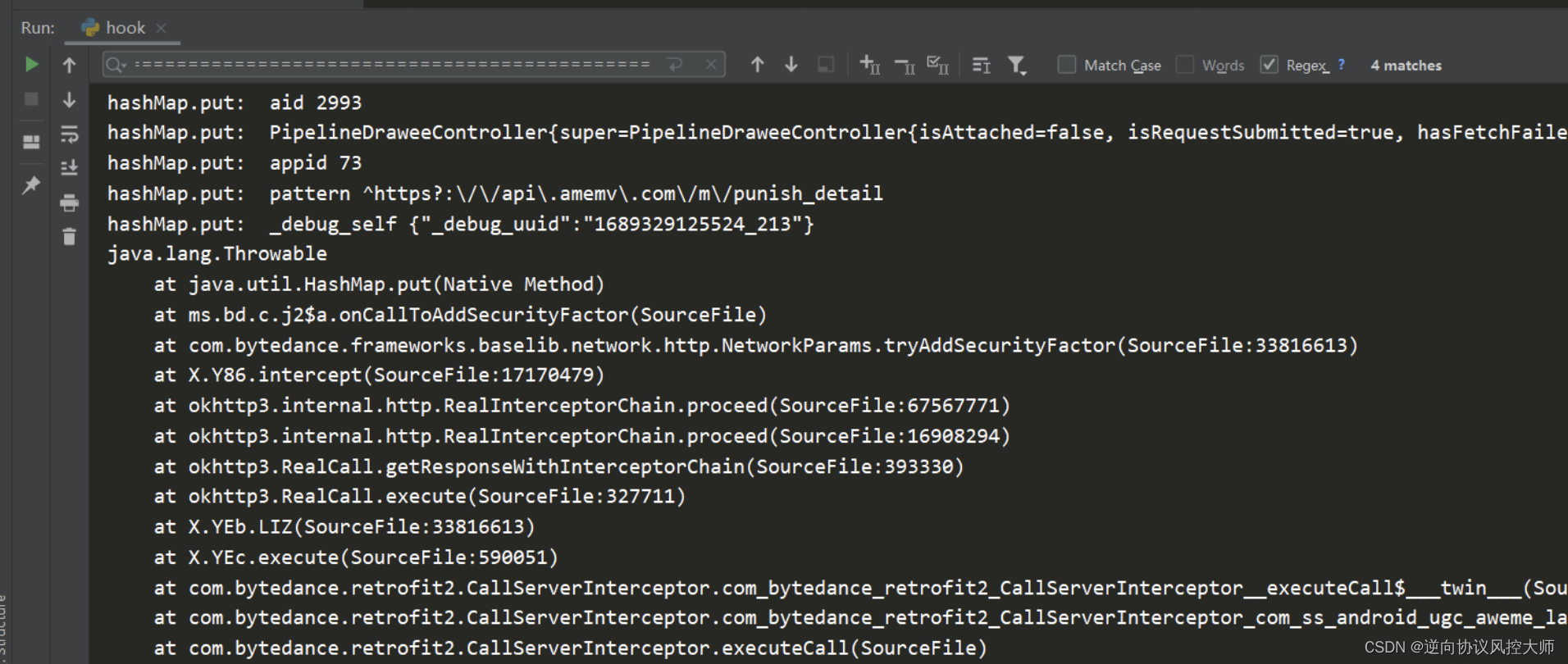Click the 'Run:' panel label
Screen dimensions: 1568x664
click(x=38, y=28)
